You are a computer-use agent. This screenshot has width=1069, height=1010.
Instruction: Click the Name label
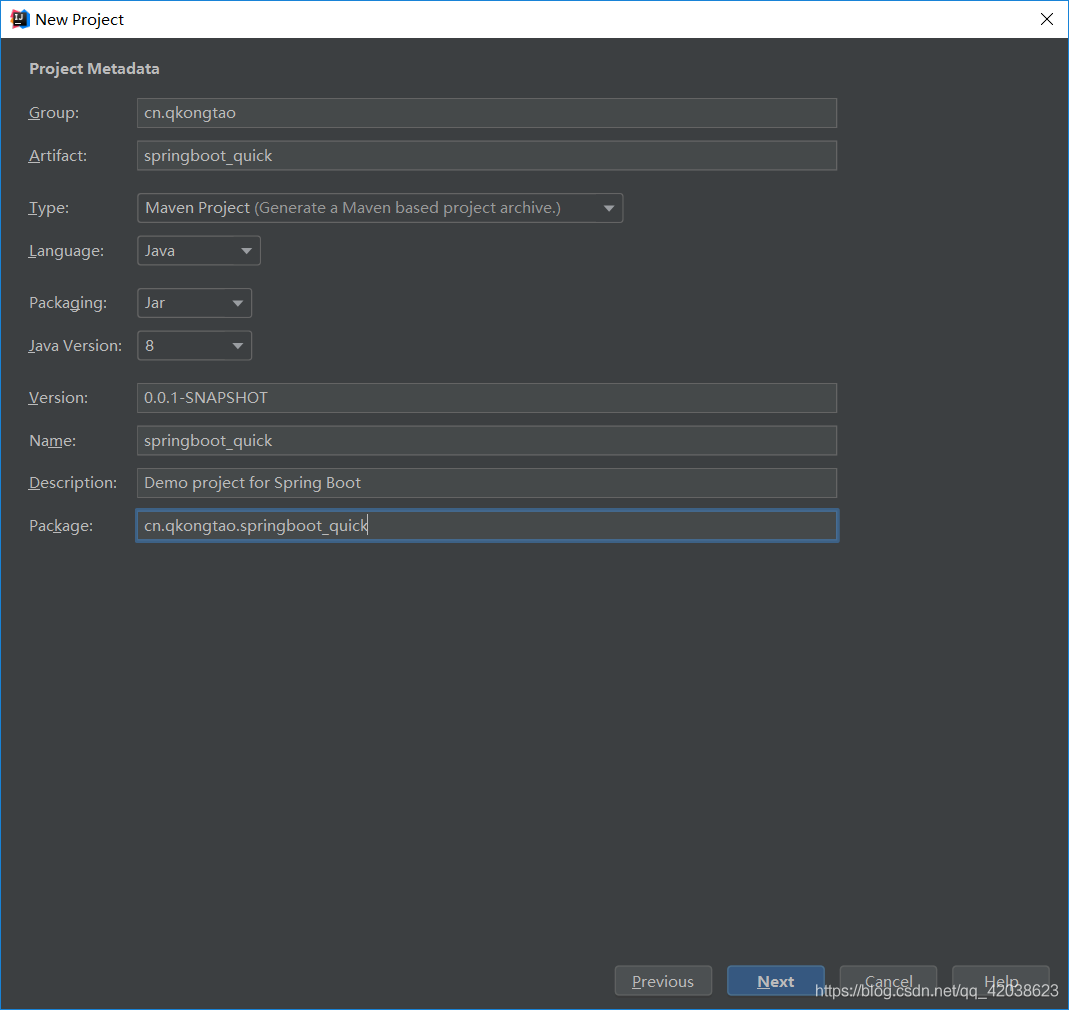click(x=52, y=441)
